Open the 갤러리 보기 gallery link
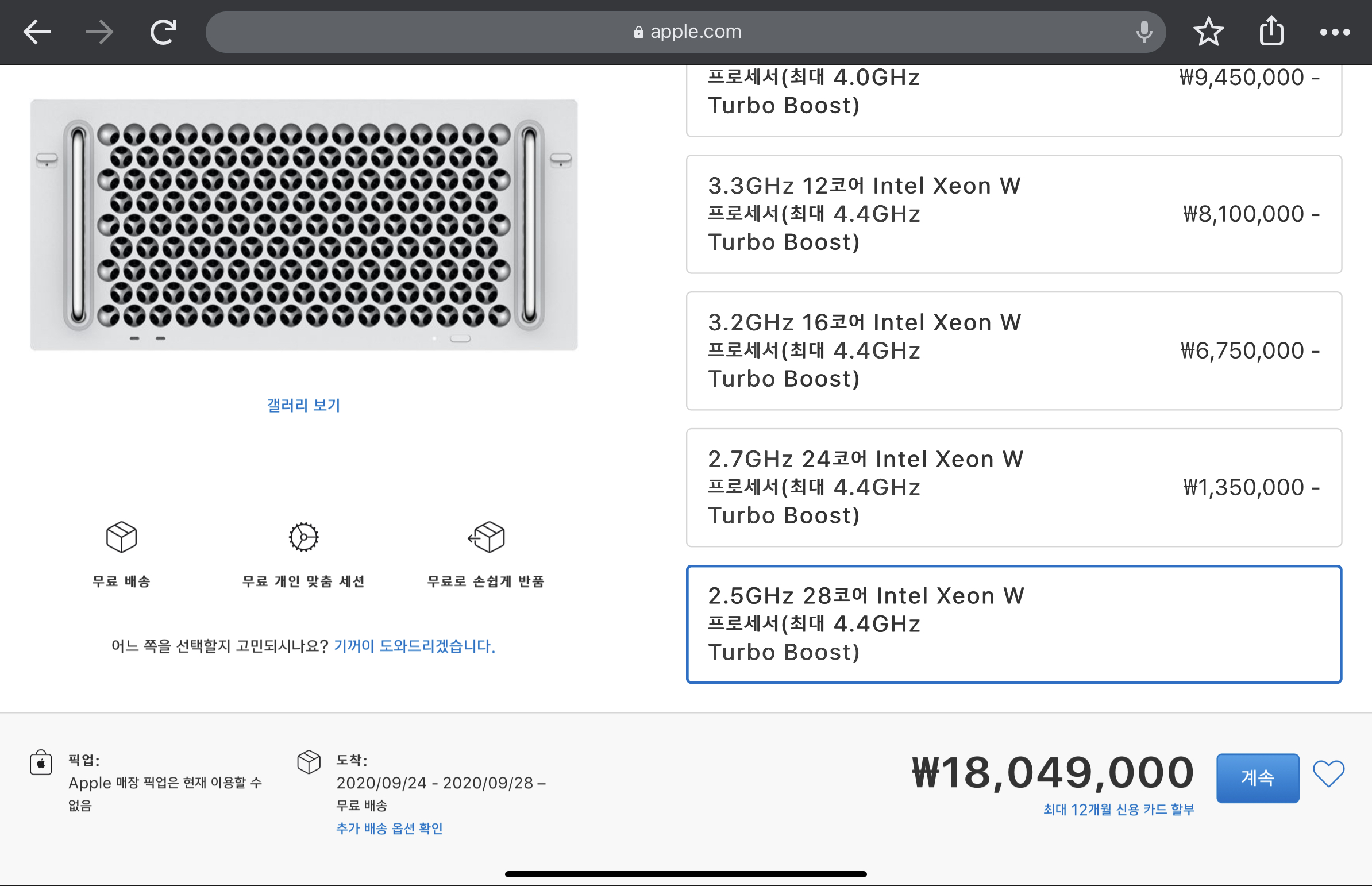 point(303,405)
